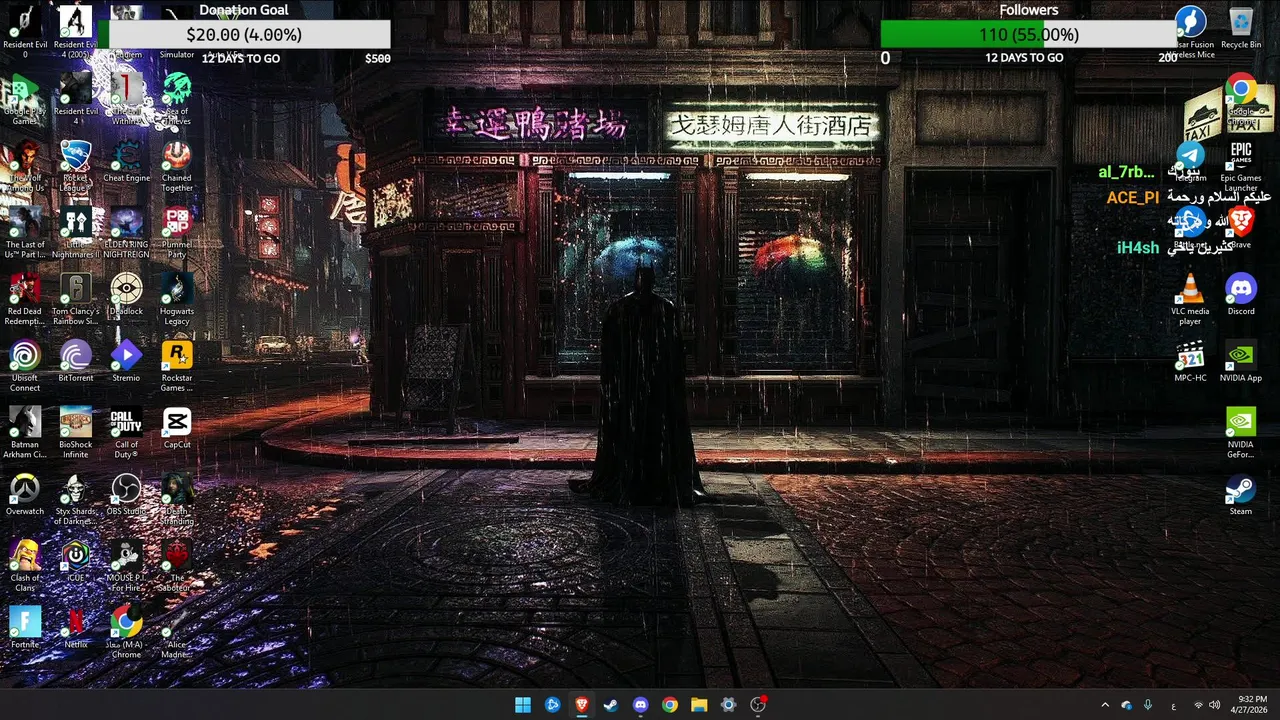Open Settings gear on the taskbar
1280x720 pixels.
click(x=728, y=705)
